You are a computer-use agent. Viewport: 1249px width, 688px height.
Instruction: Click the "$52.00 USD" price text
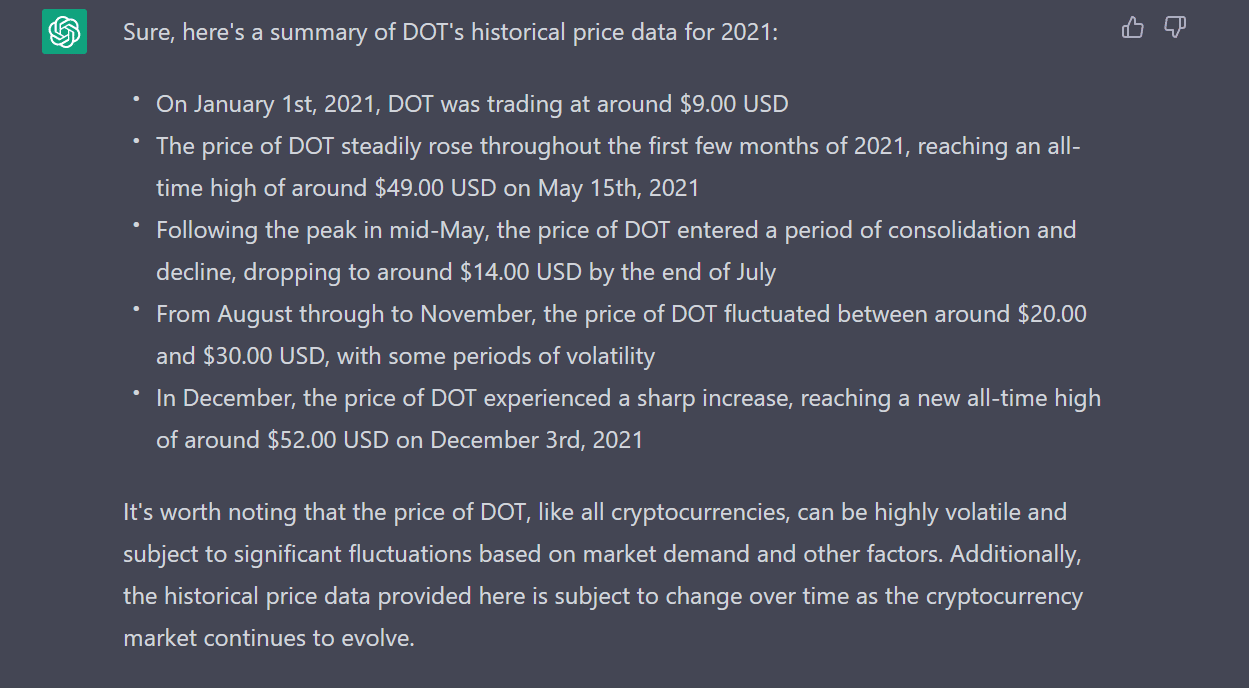click(x=326, y=440)
